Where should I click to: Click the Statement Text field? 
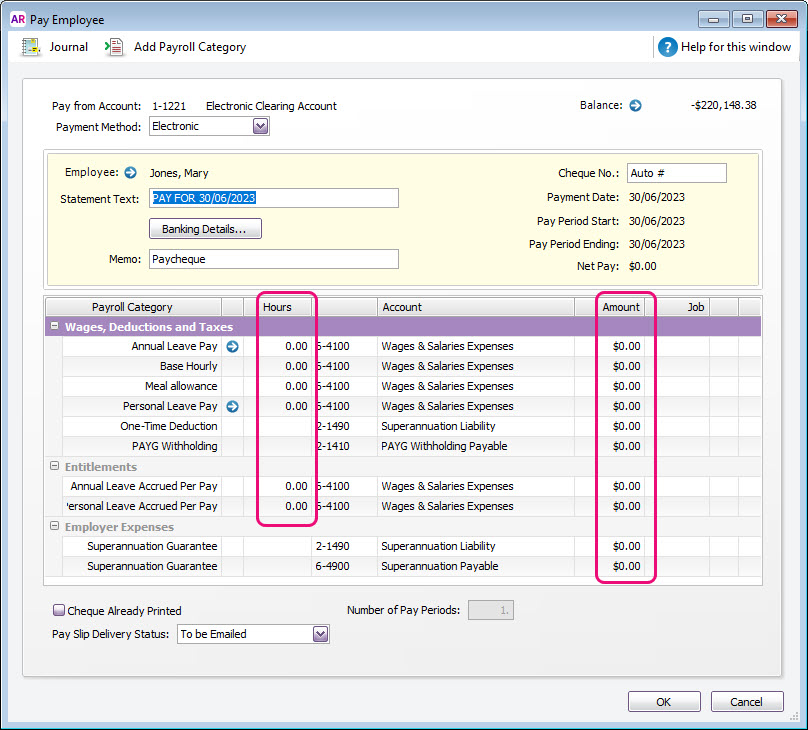pos(274,198)
